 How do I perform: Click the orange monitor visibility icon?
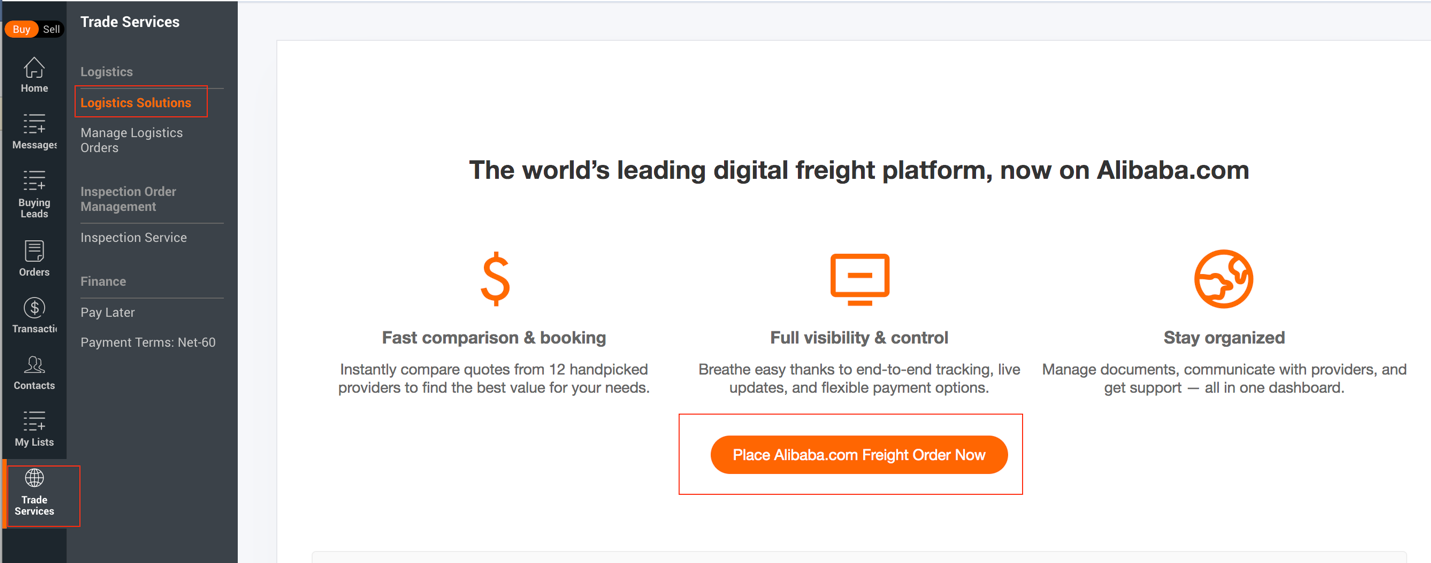click(859, 279)
